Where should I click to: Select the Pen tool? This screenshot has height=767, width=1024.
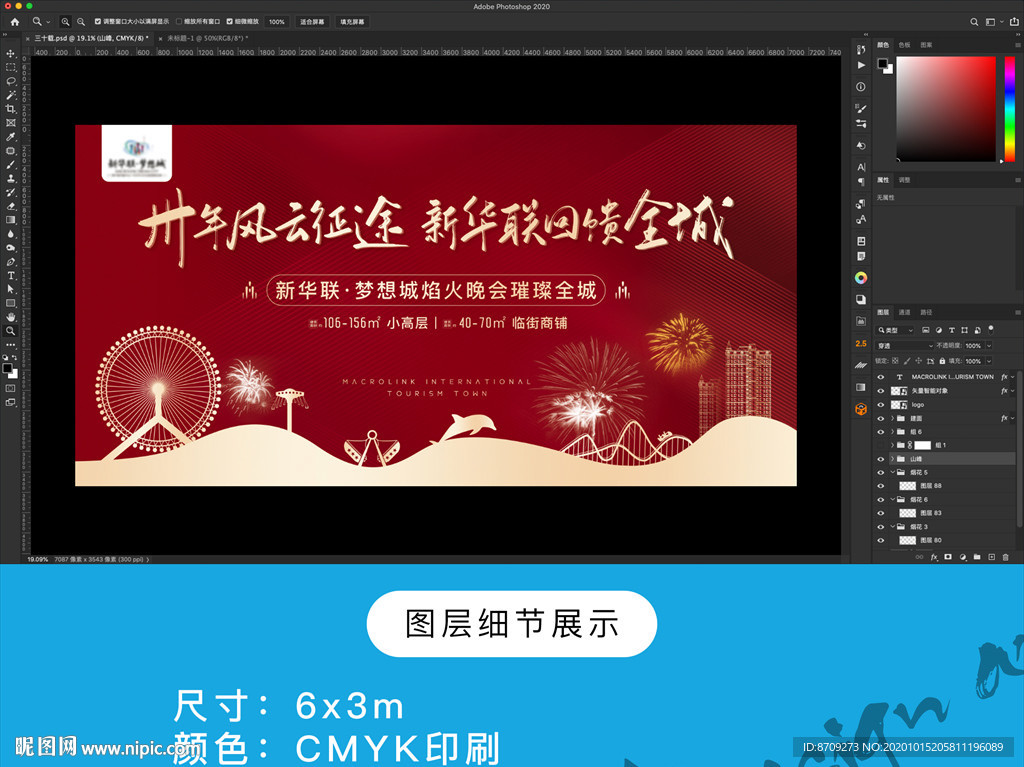[10, 261]
